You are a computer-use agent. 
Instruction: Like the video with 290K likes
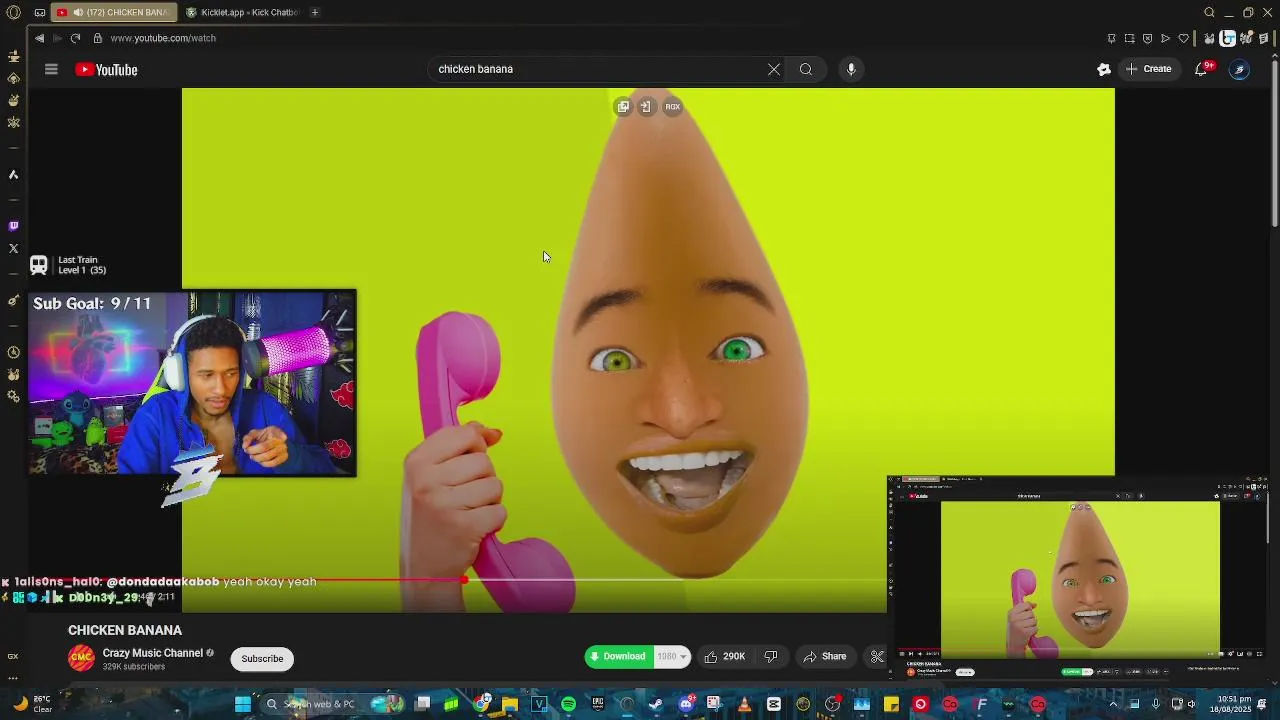[x=724, y=656]
